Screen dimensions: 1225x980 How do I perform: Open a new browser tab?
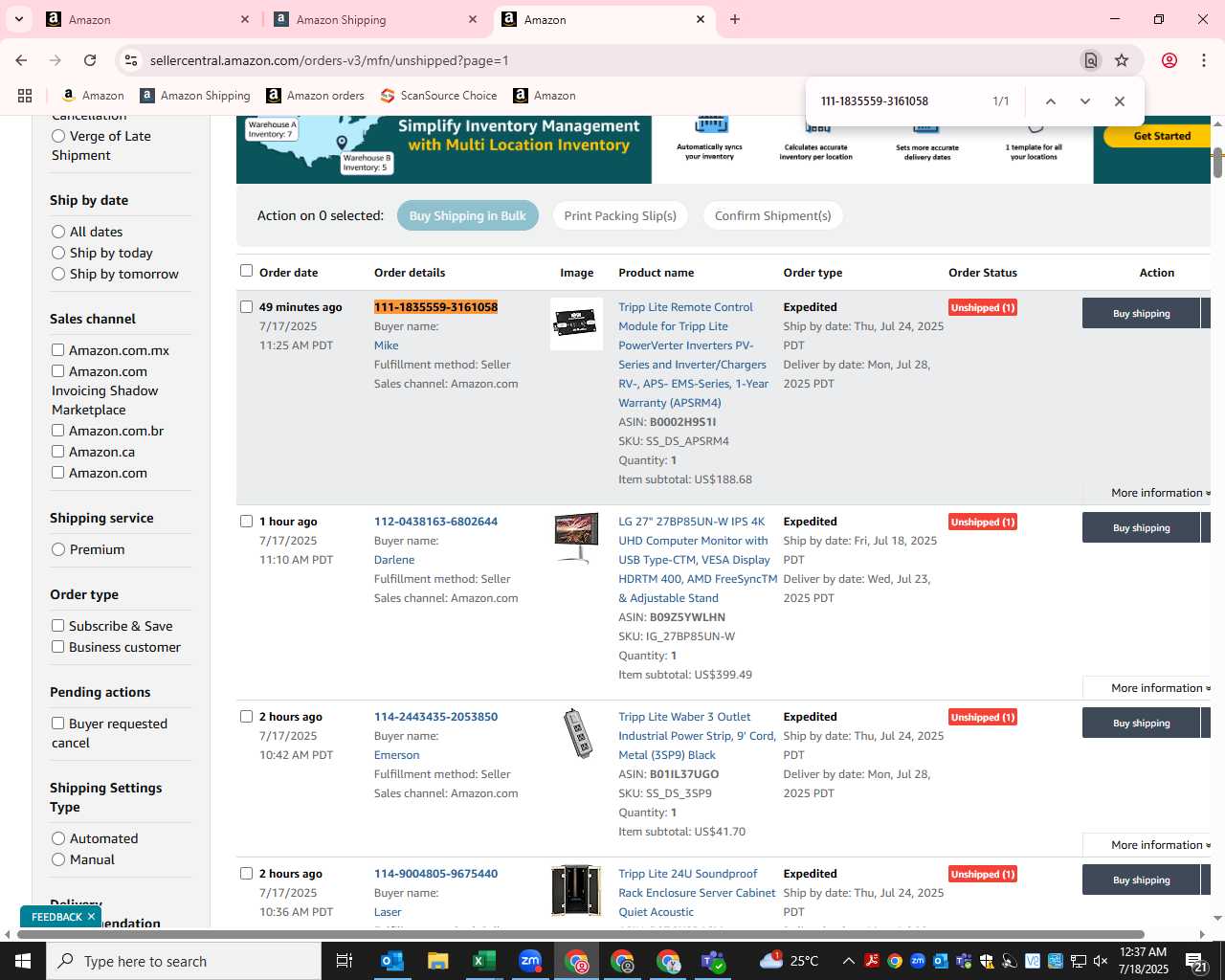point(735,19)
